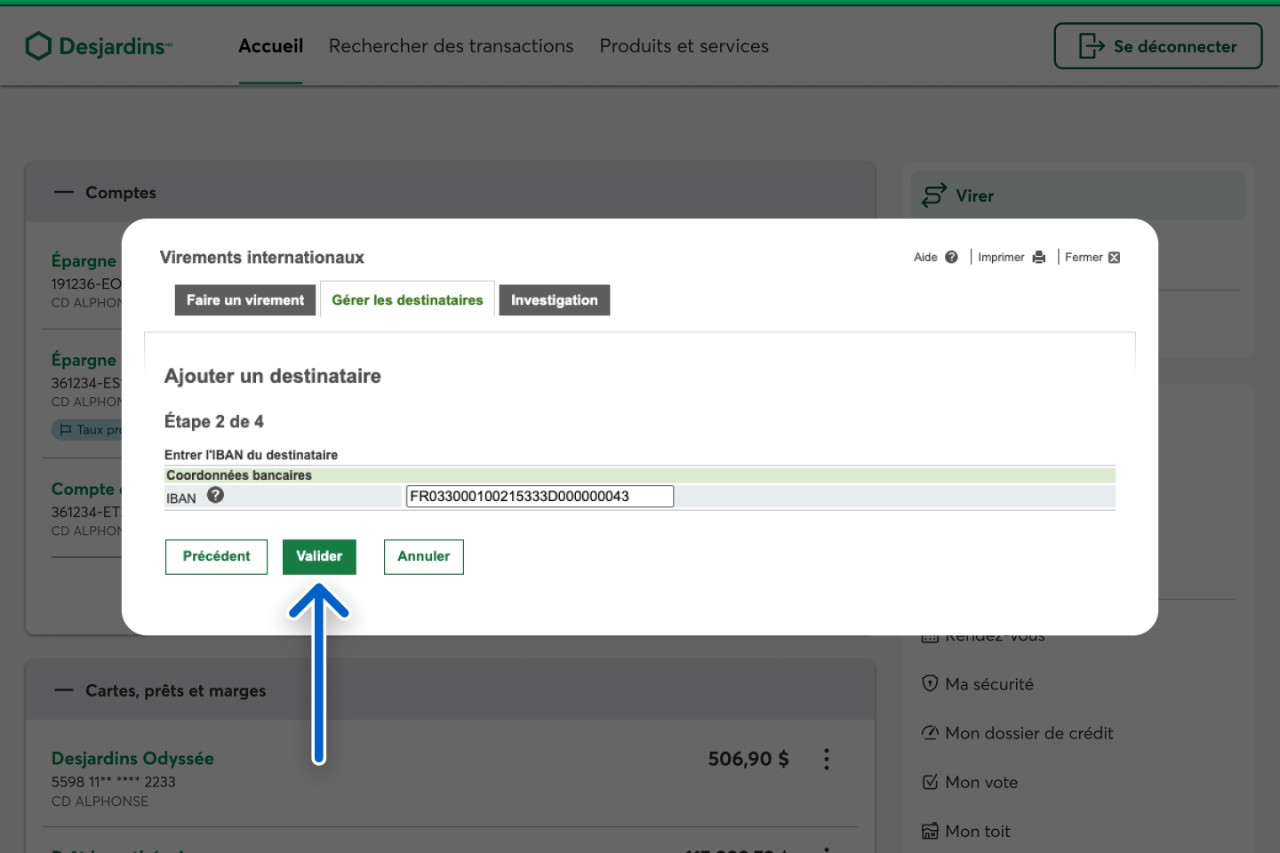
Task: Click the Fermer X icon
Action: (x=1114, y=257)
